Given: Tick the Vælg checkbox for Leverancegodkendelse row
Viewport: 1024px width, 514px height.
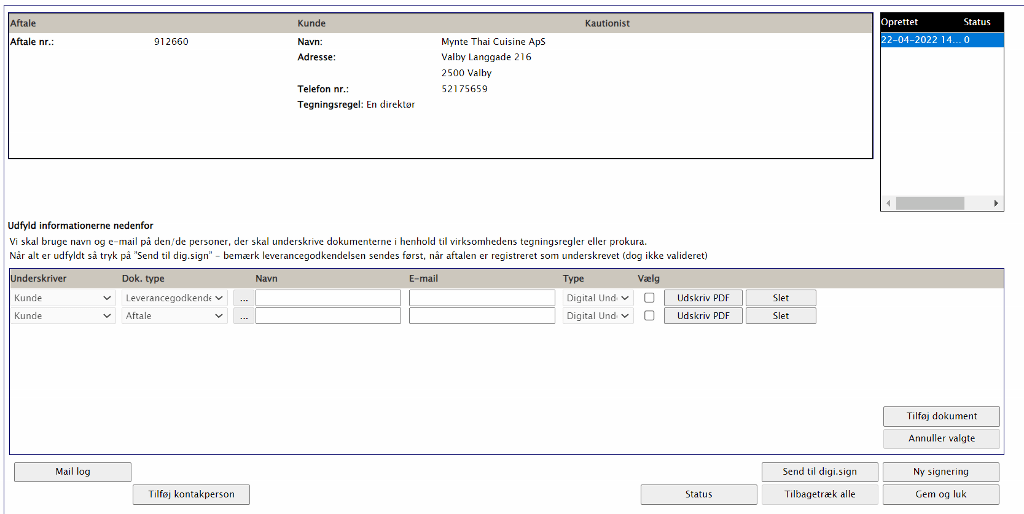Looking at the screenshot, I should 650,298.
